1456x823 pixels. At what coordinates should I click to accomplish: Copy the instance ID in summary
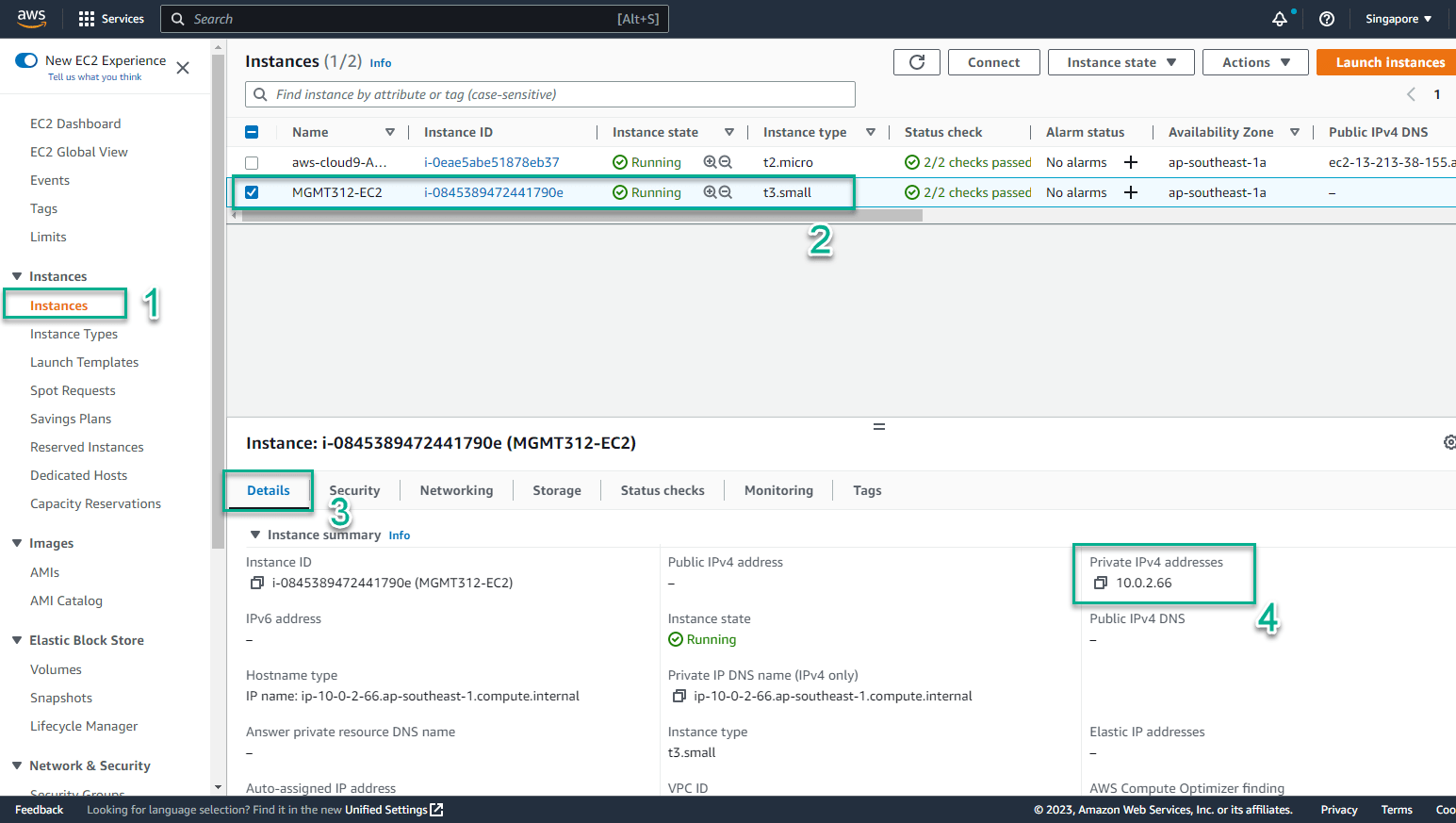click(x=256, y=583)
